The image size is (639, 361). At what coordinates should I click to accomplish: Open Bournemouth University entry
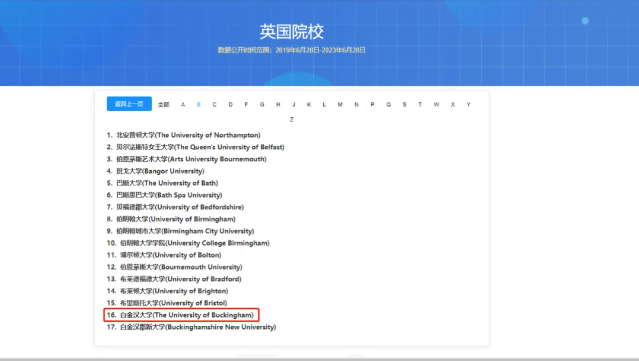point(174,267)
